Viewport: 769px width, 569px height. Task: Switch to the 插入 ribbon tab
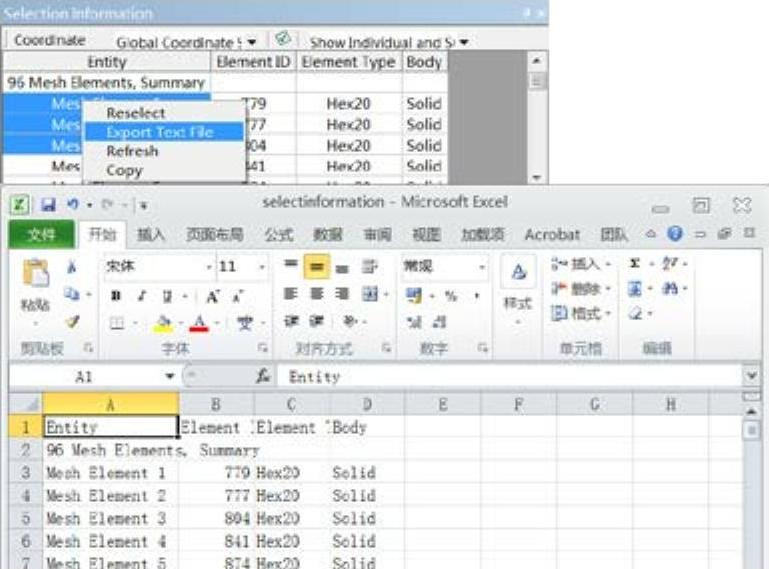[151, 234]
